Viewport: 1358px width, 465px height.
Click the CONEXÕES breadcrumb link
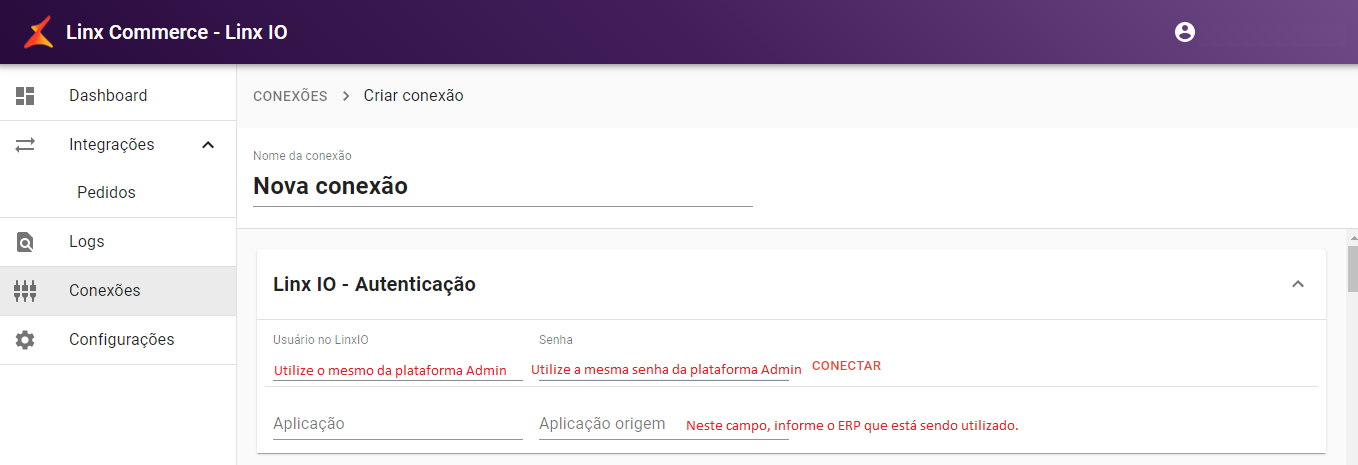[290, 96]
